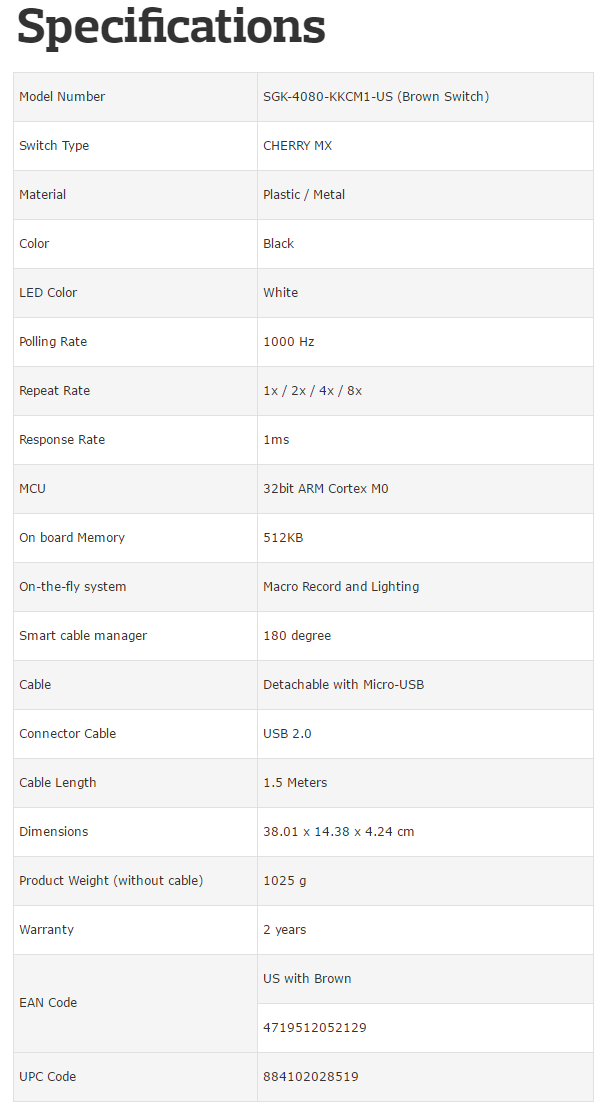The width and height of the screenshot is (599, 1112).
Task: Click the Specifications heading
Action: (171, 27)
